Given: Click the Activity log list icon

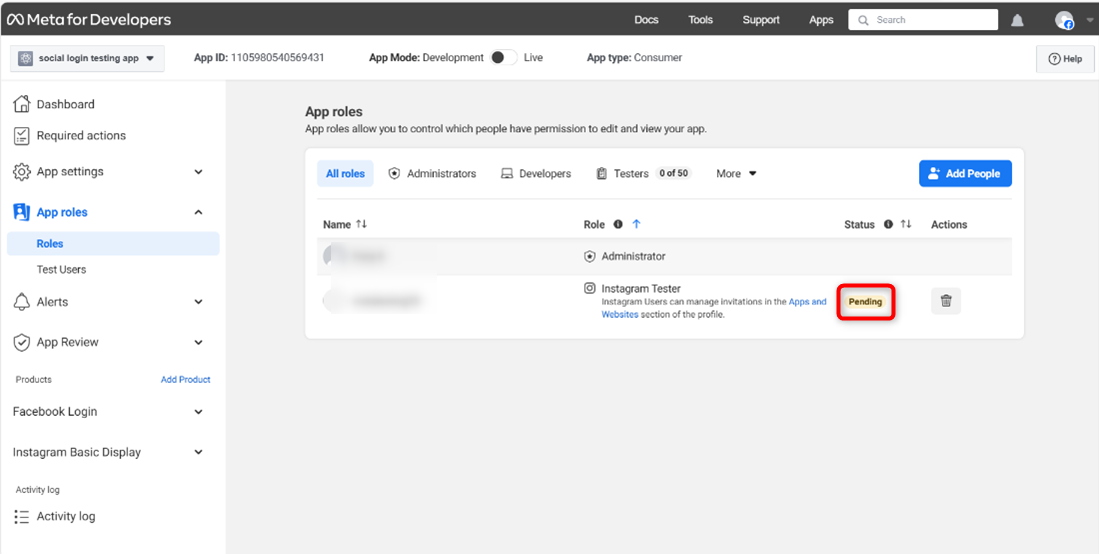Looking at the screenshot, I should (22, 517).
